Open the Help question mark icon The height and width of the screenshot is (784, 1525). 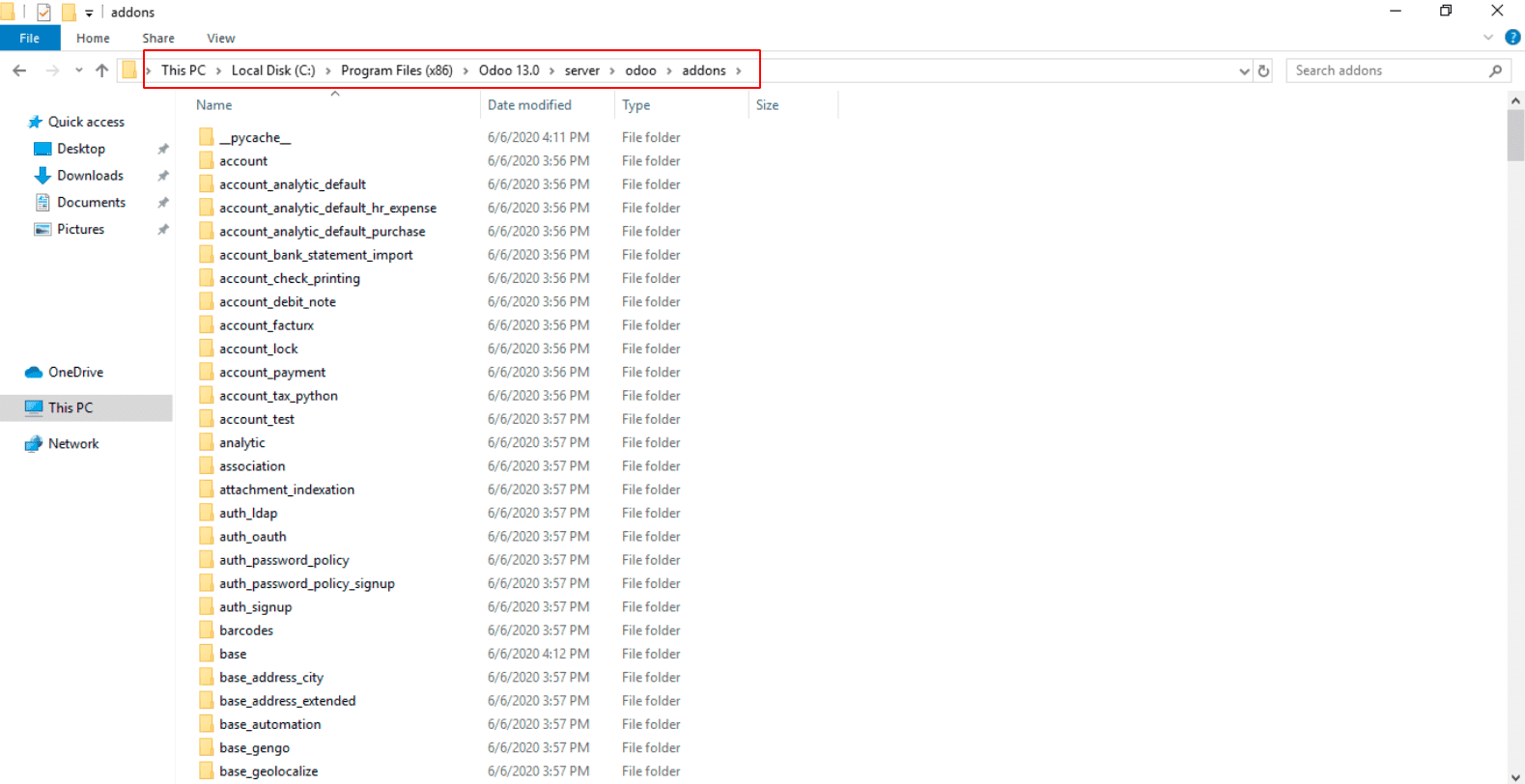tap(1512, 38)
